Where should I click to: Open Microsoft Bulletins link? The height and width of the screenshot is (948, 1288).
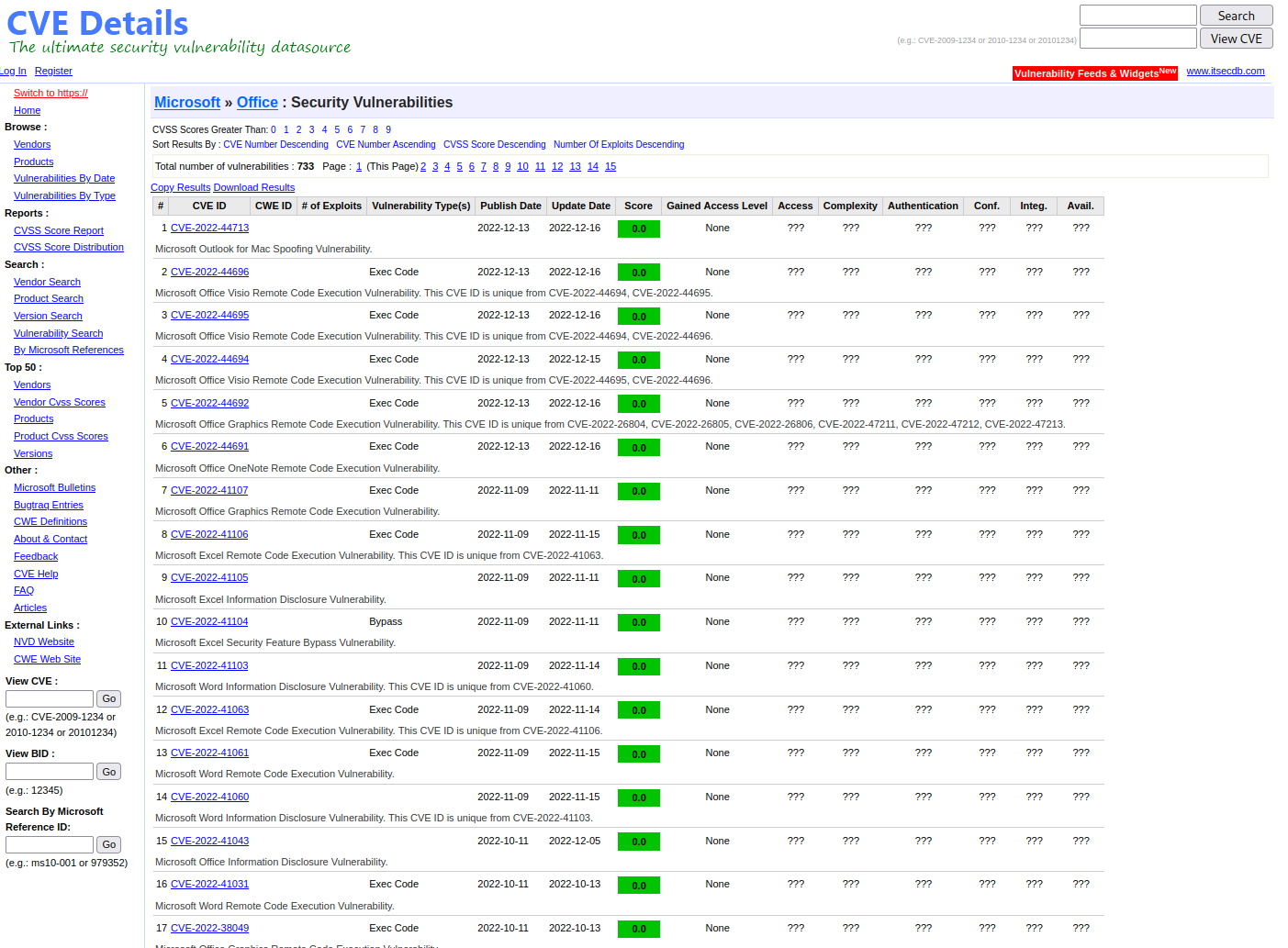(x=54, y=487)
